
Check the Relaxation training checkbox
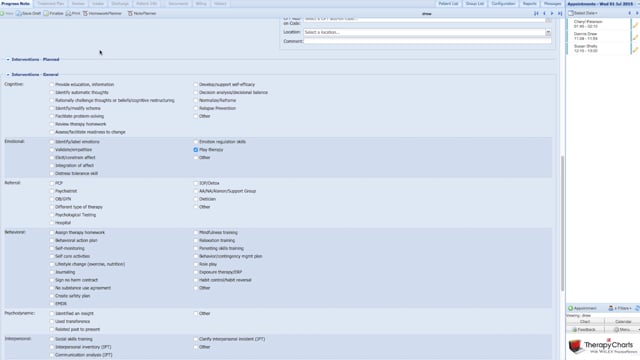point(196,240)
